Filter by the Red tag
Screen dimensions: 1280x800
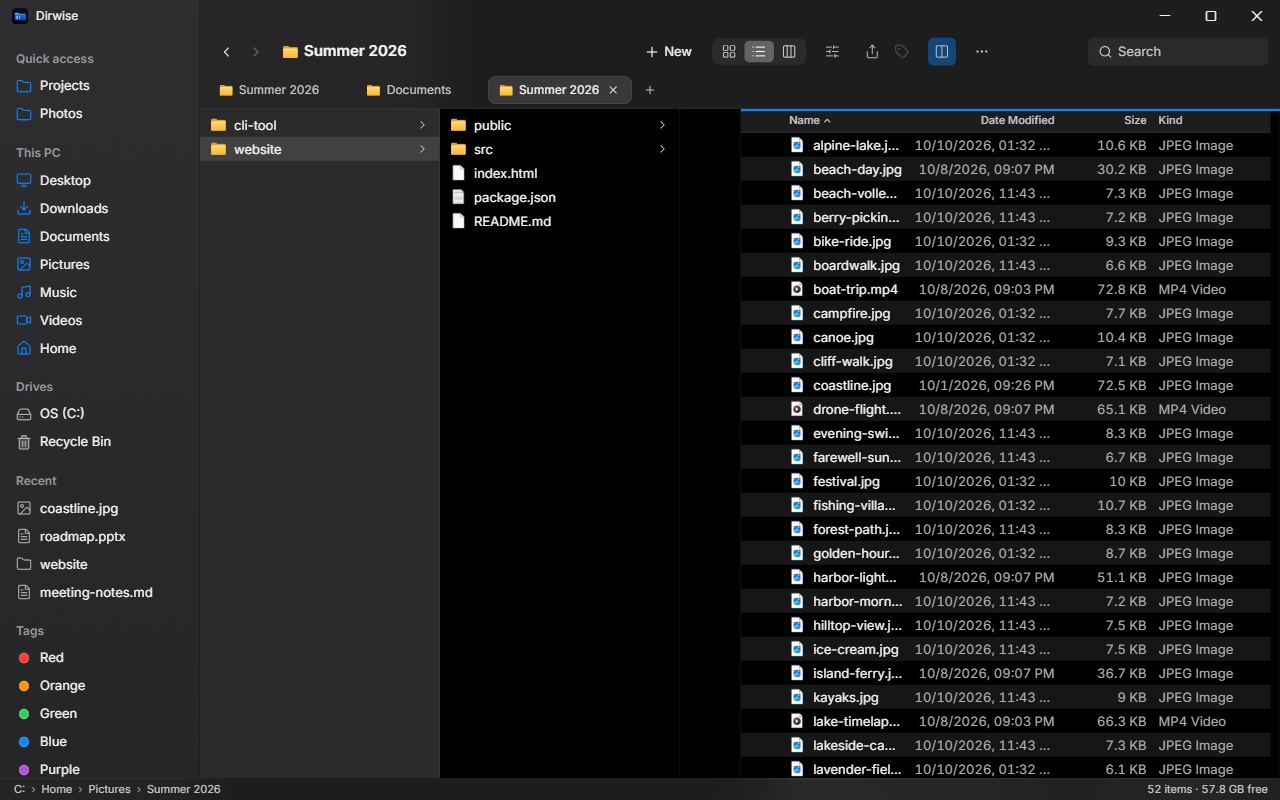pos(100,657)
